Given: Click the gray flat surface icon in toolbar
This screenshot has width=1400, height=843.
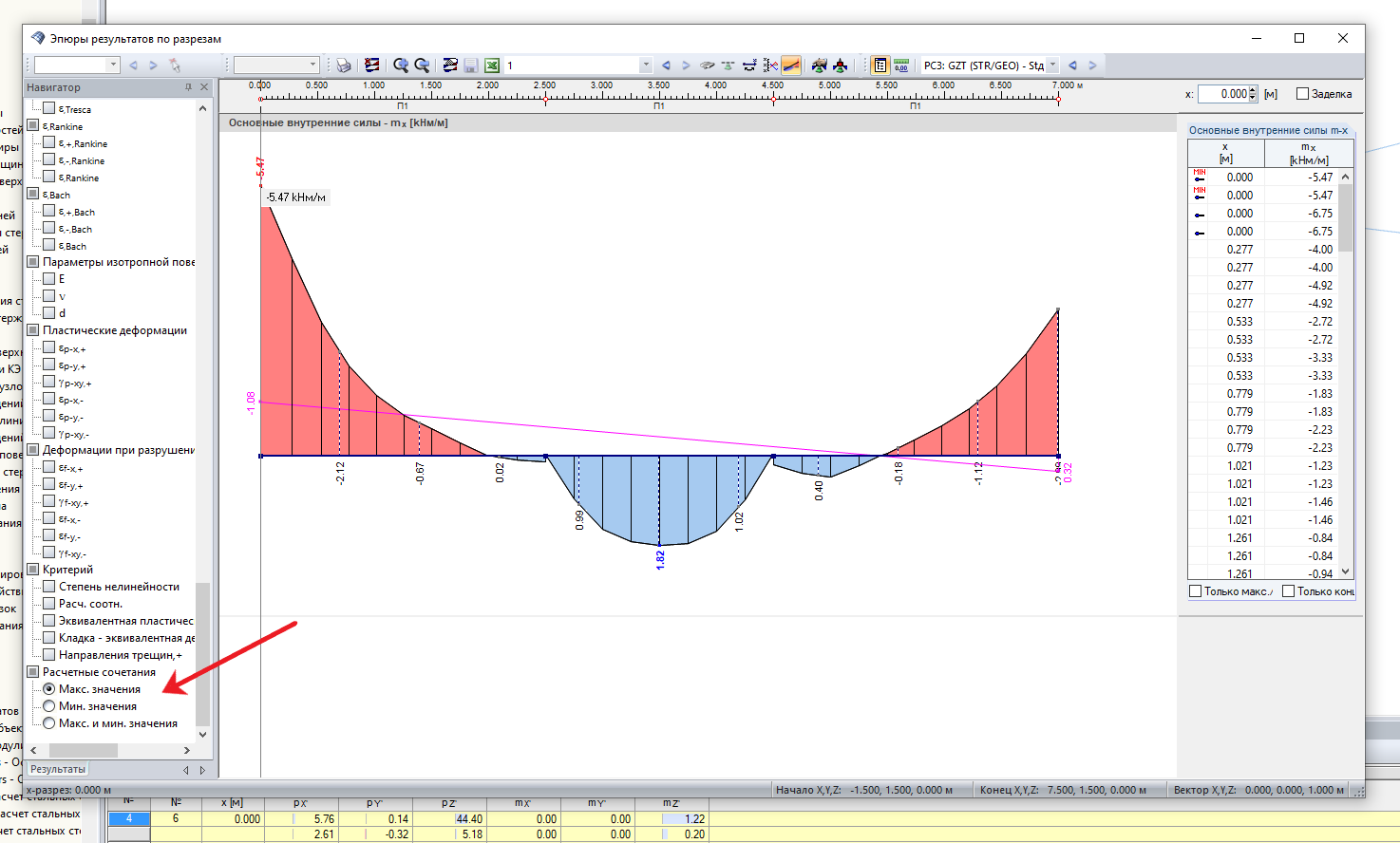Looking at the screenshot, I should (x=708, y=66).
